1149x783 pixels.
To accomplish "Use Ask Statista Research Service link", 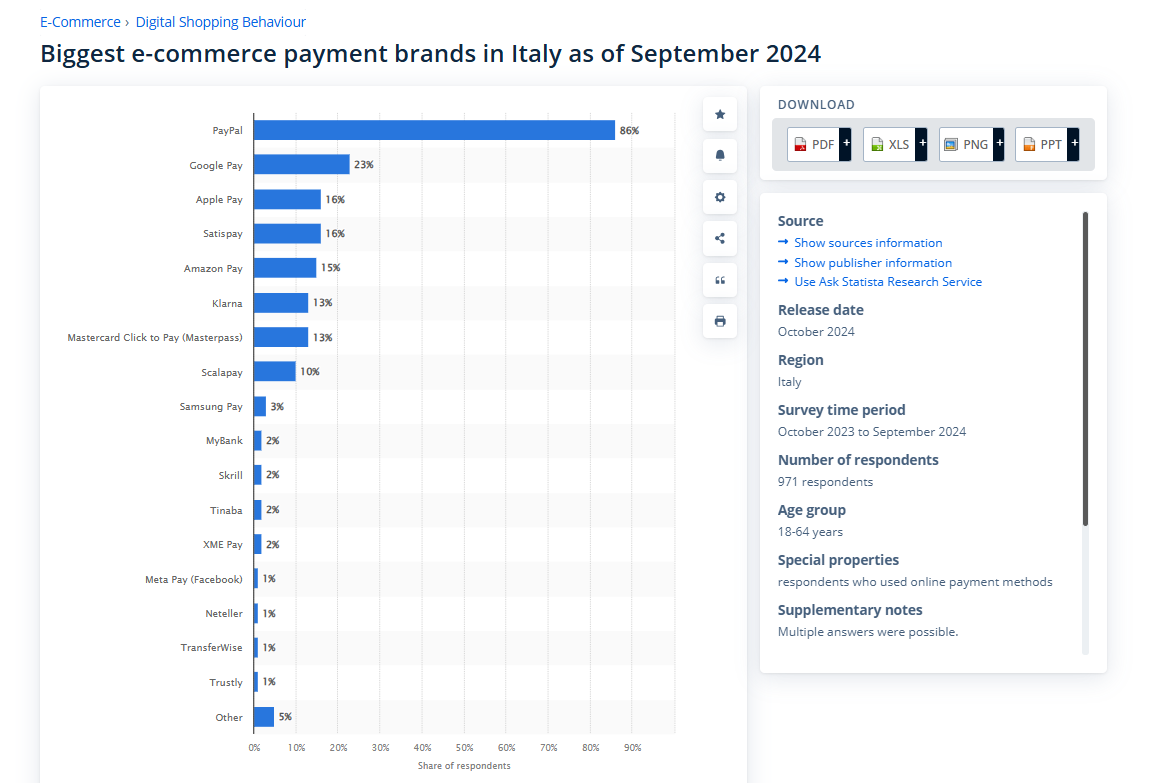I will coord(887,281).
